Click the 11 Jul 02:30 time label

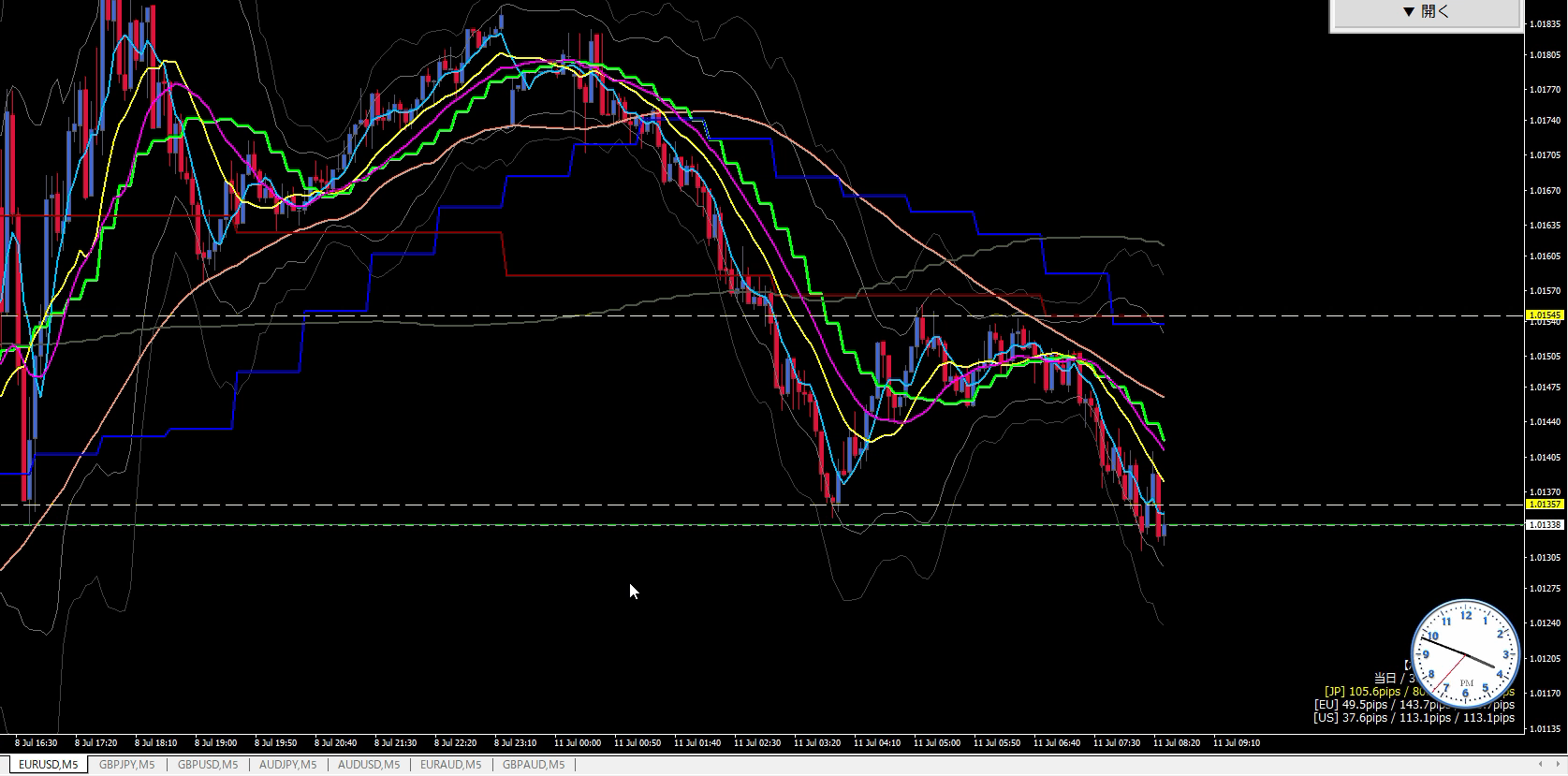coord(757,743)
